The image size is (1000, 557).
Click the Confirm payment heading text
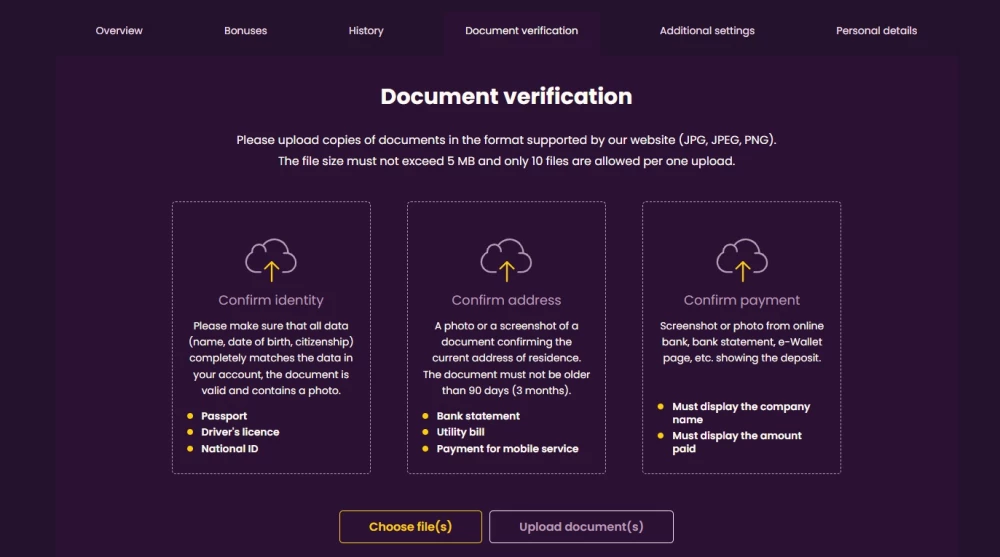[742, 300]
